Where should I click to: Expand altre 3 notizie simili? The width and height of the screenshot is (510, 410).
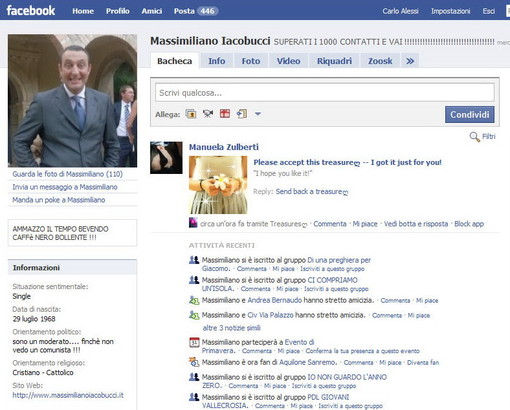[231, 328]
